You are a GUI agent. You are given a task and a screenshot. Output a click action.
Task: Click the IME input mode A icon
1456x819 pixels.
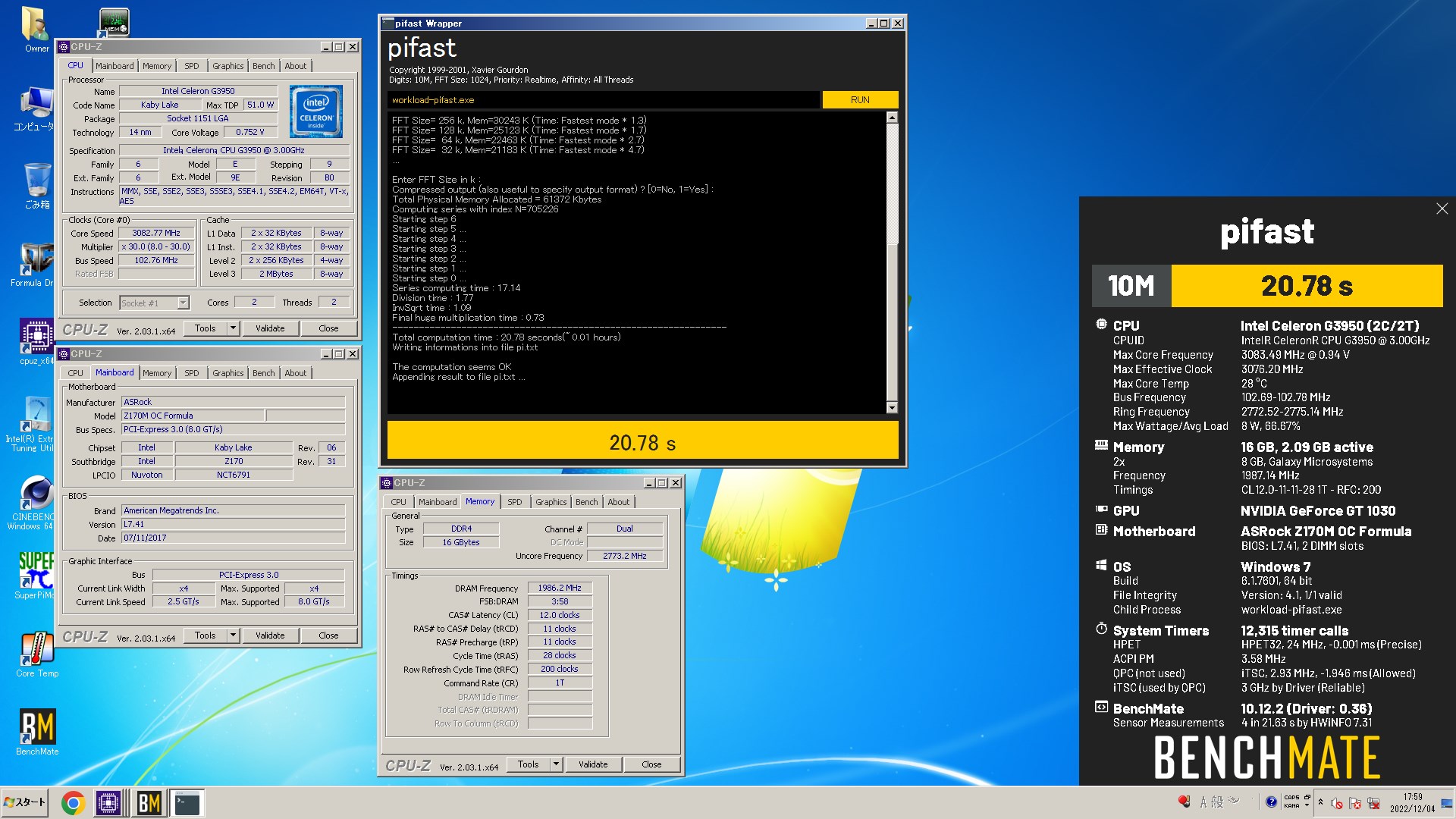tap(1203, 802)
